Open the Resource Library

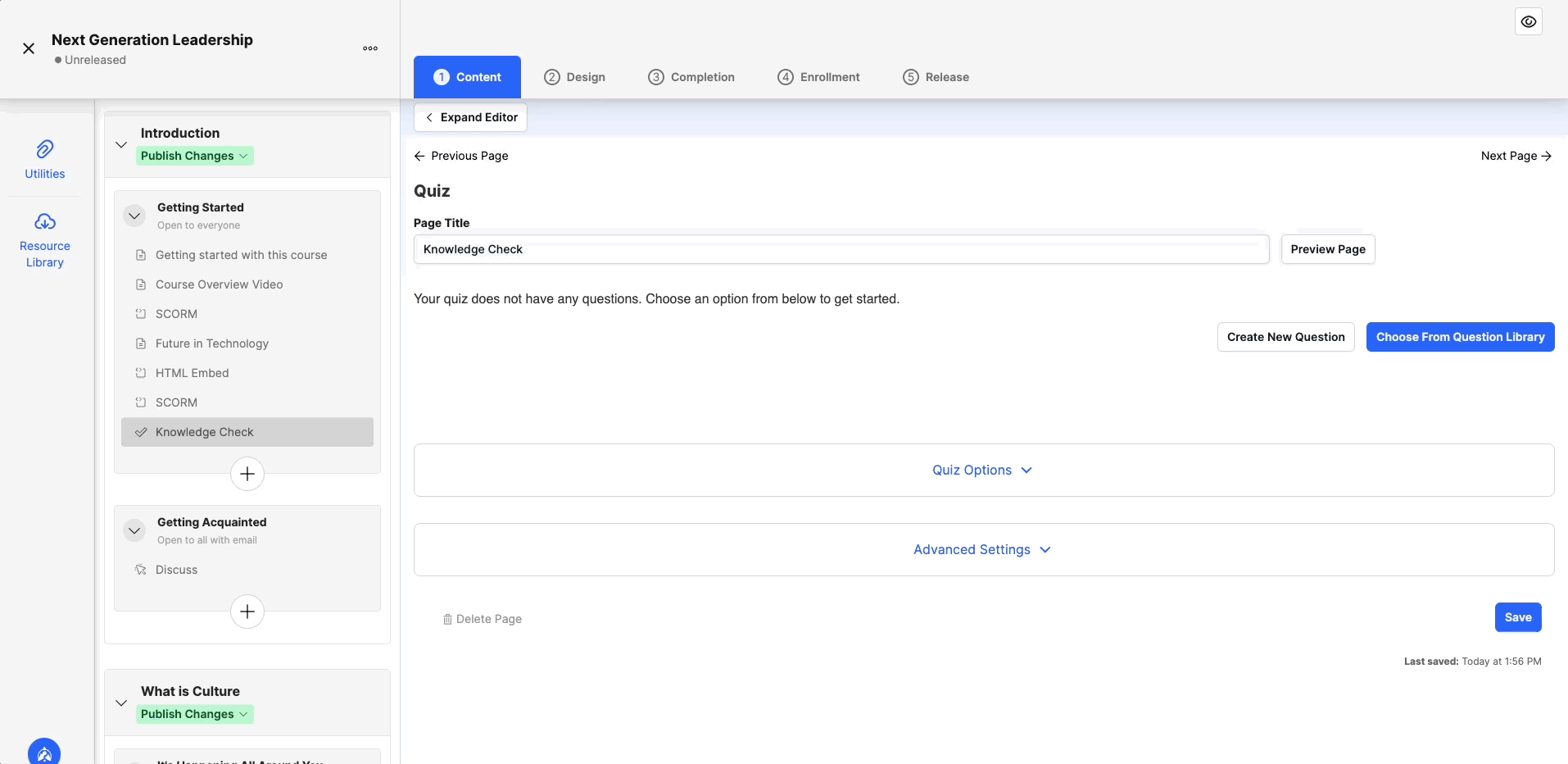44,238
